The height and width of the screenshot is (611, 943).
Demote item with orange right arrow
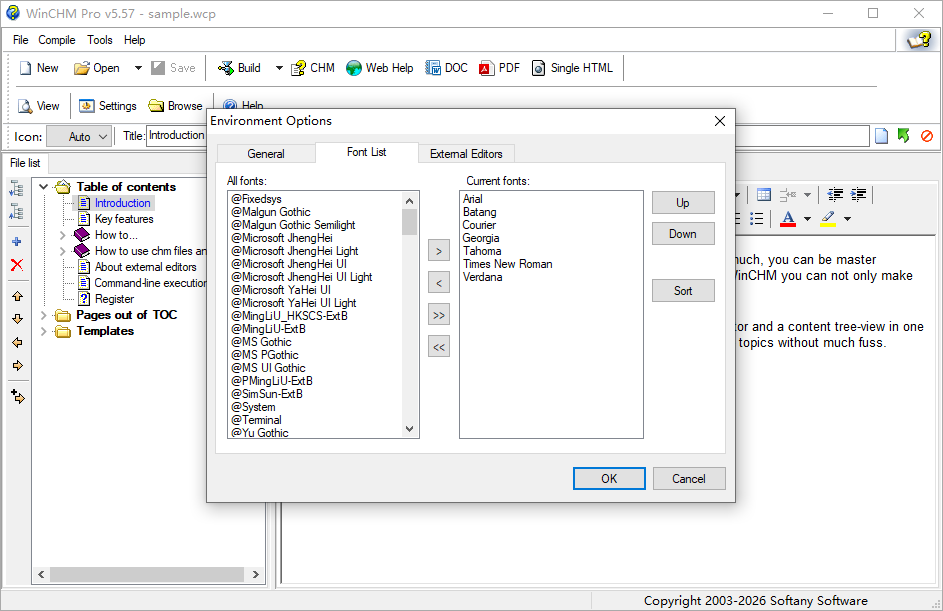pyautogui.click(x=17, y=366)
